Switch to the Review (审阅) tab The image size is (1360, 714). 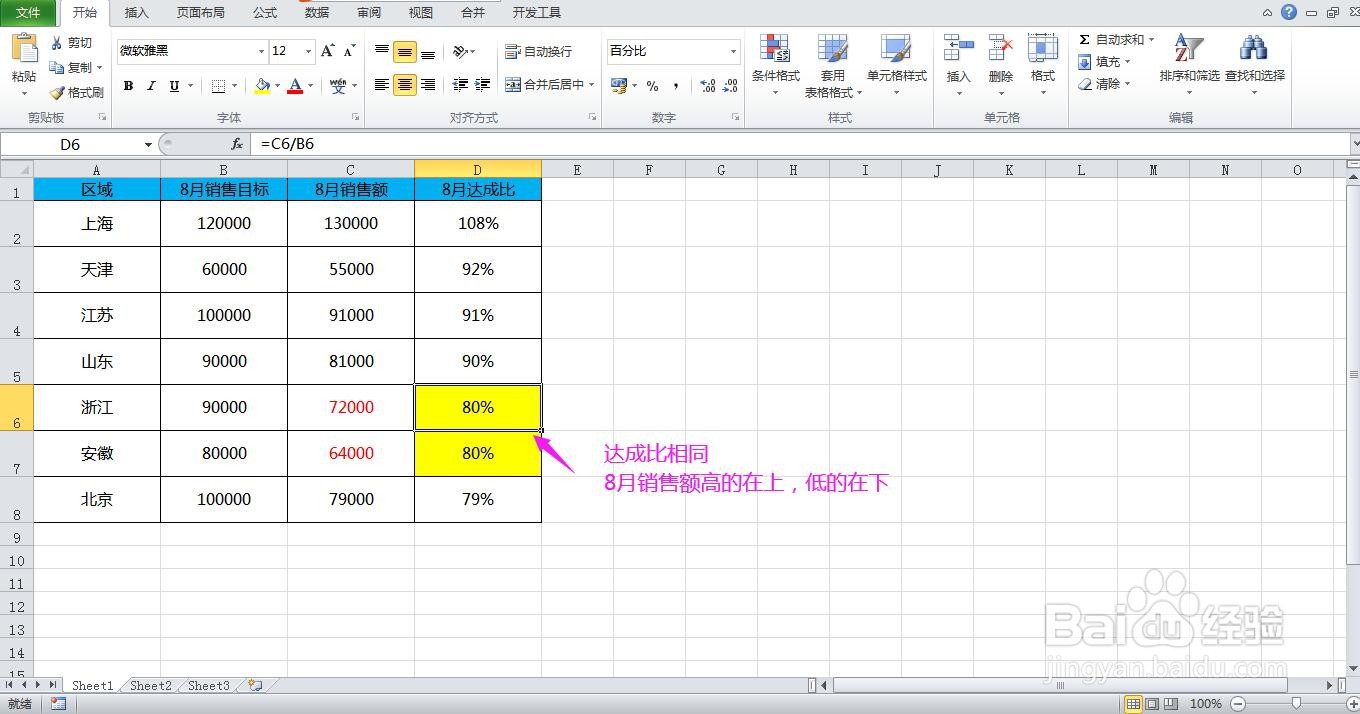click(369, 12)
